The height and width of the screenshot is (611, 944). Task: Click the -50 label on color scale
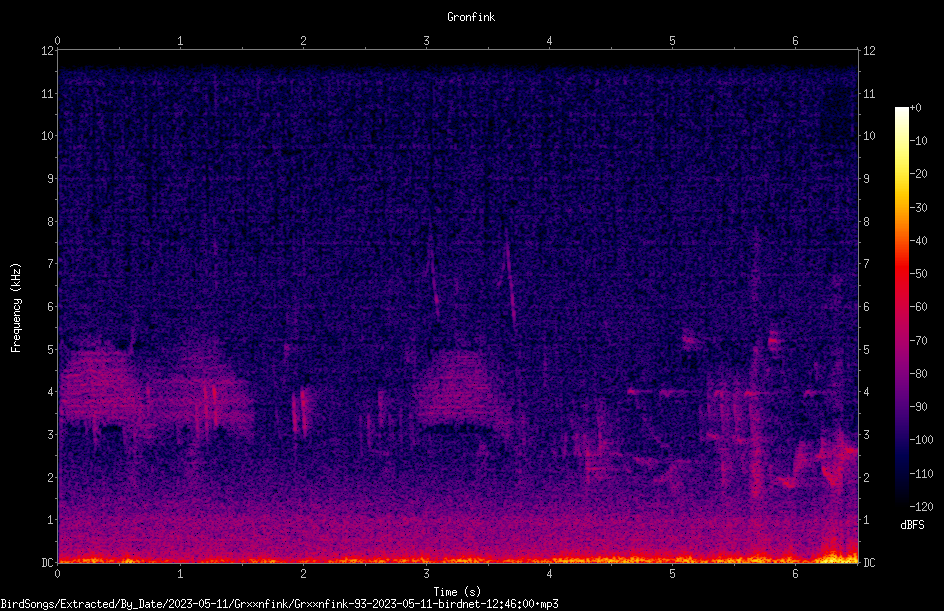coord(919,273)
